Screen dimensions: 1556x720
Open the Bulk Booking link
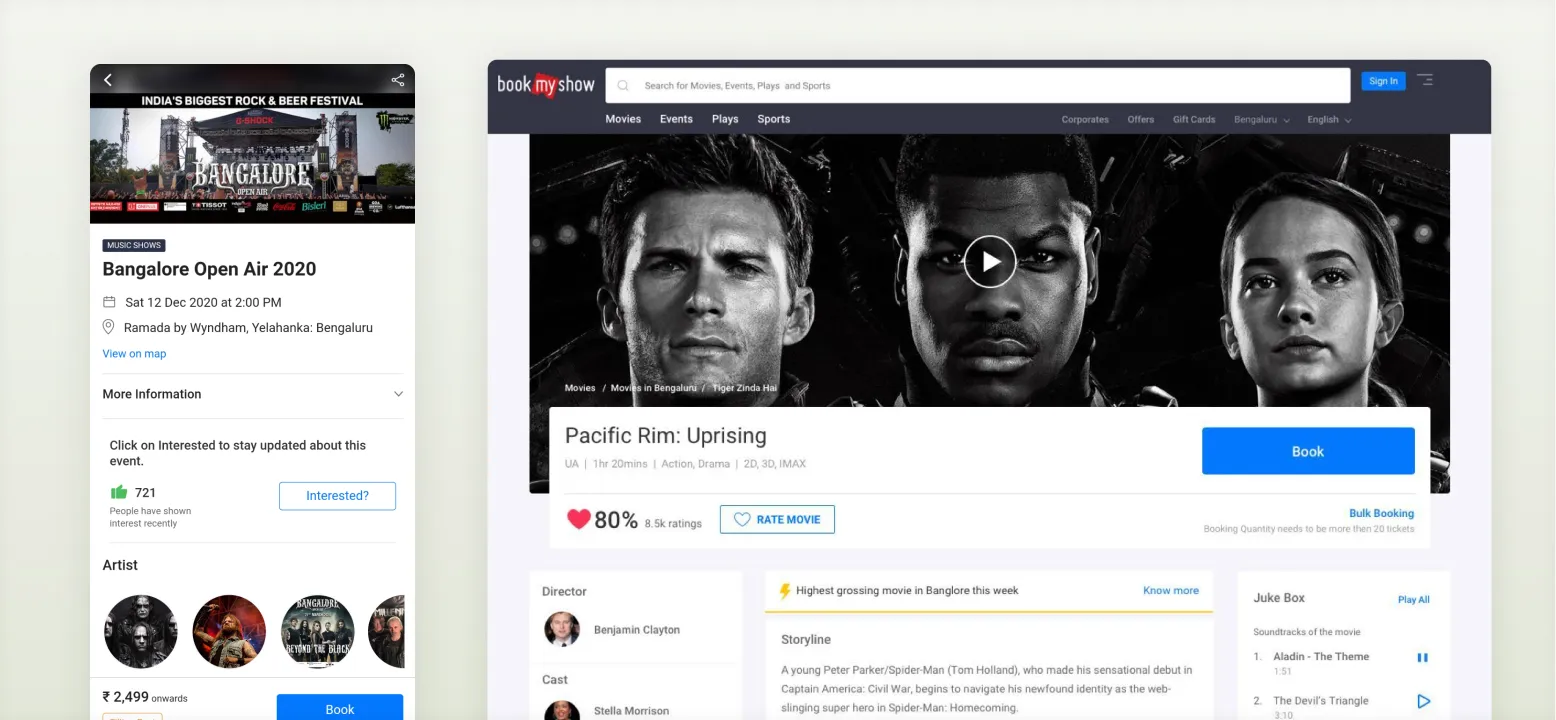1381,513
